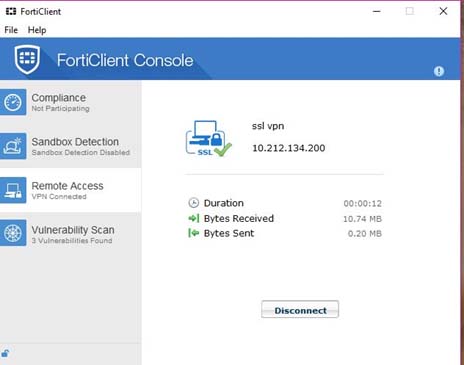464x365 pixels.
Task: Click the SSL VPN connected icon
Action: coord(208,138)
